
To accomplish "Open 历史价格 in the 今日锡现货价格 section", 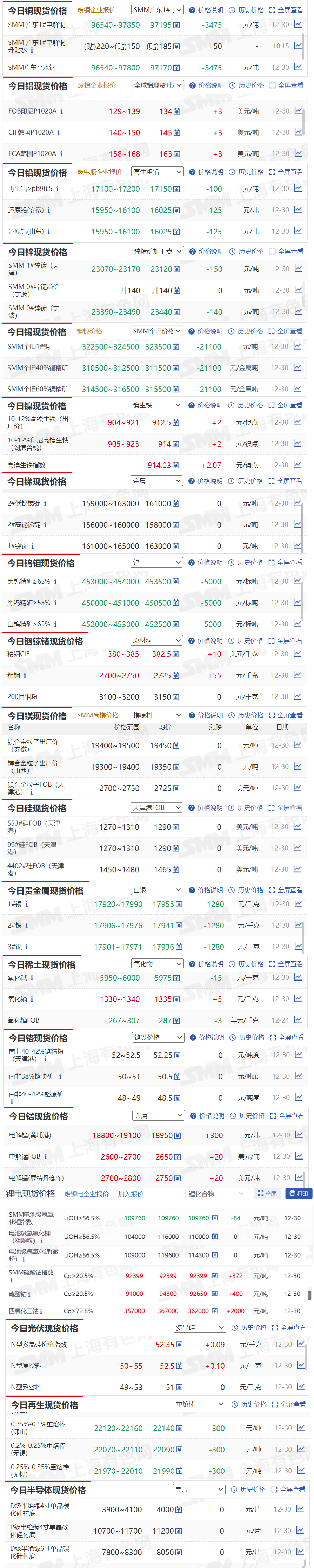I will (x=246, y=332).
